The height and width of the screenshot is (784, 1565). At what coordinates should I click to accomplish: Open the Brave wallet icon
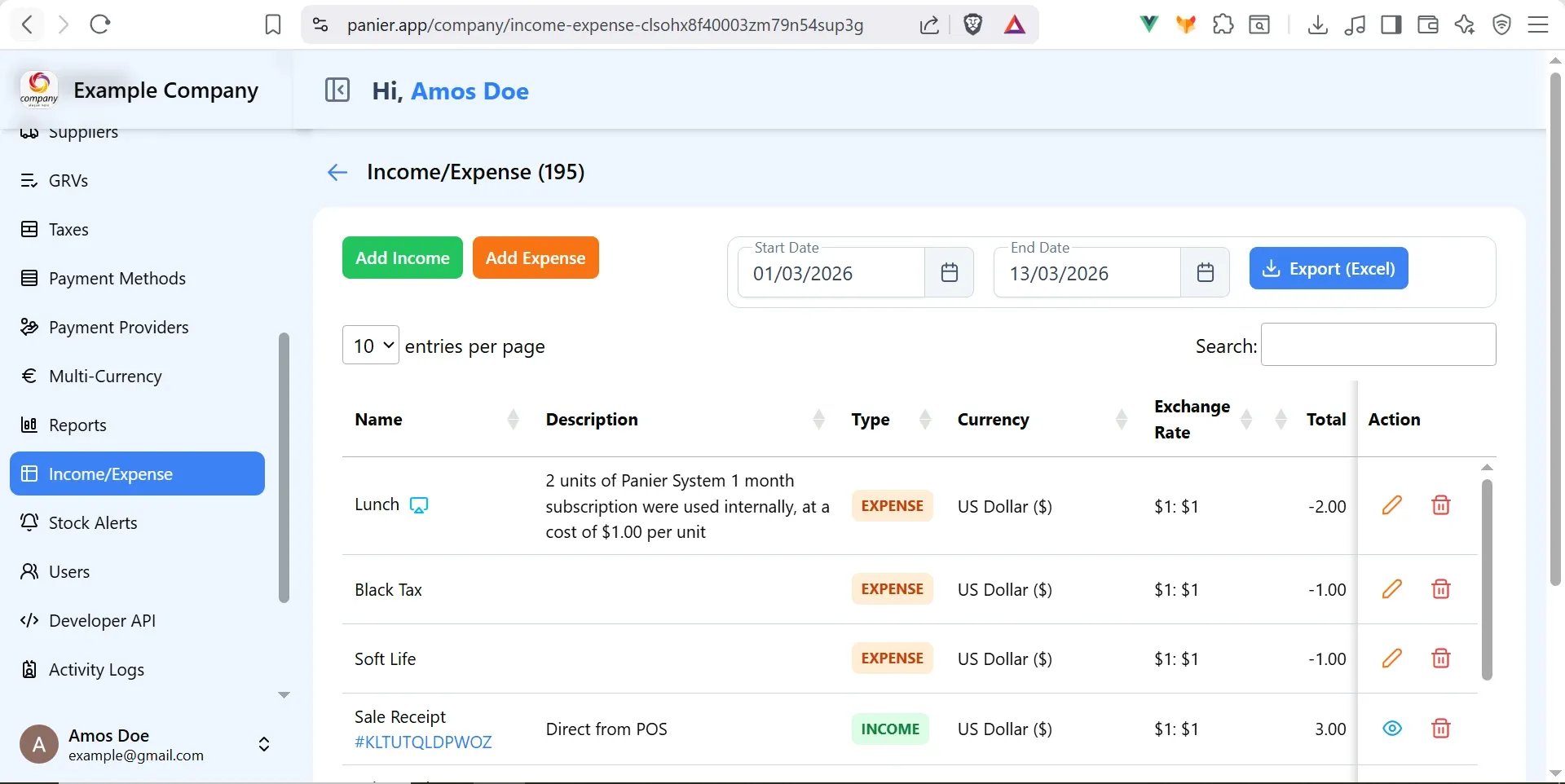[x=1428, y=25]
